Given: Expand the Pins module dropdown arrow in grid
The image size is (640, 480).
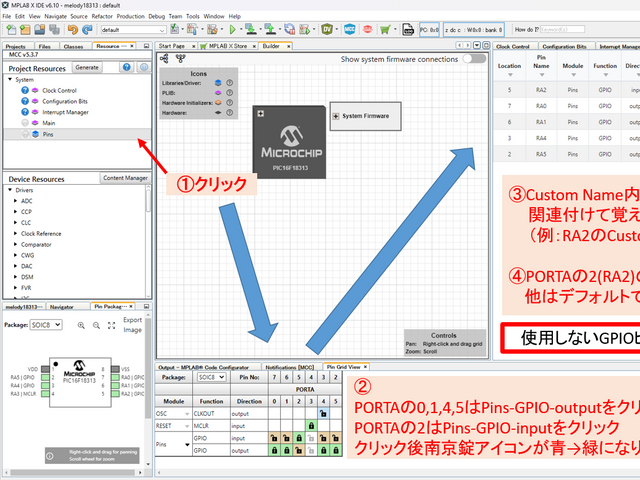Looking at the screenshot, I should (187, 444).
